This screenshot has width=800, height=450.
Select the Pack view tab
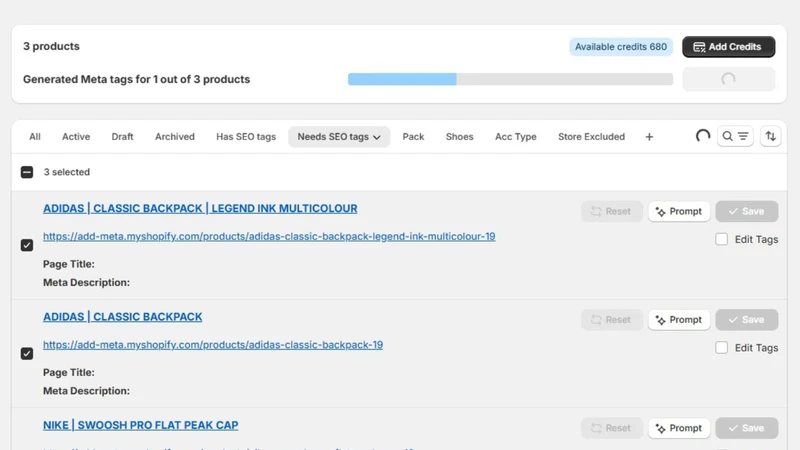click(x=413, y=137)
